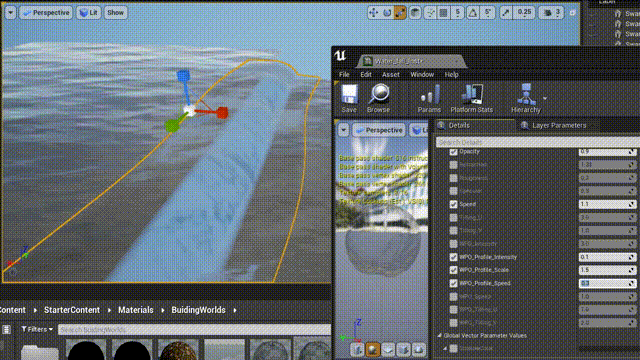The image size is (640, 360).
Task: Set preview mesh to plane icon
Action: pos(388,350)
